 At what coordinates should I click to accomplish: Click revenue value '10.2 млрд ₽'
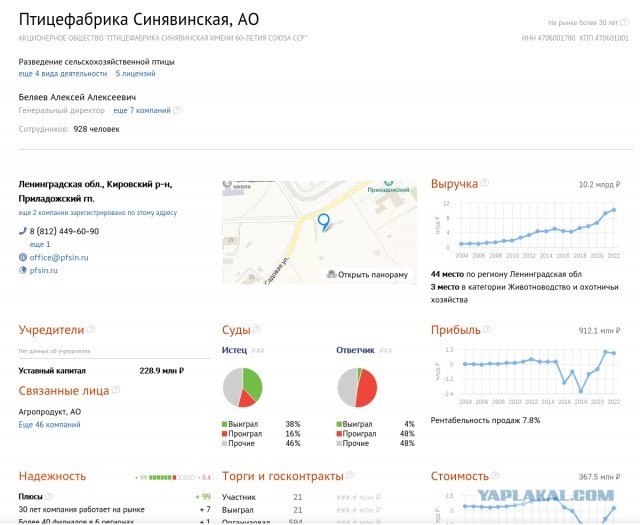coord(600,185)
